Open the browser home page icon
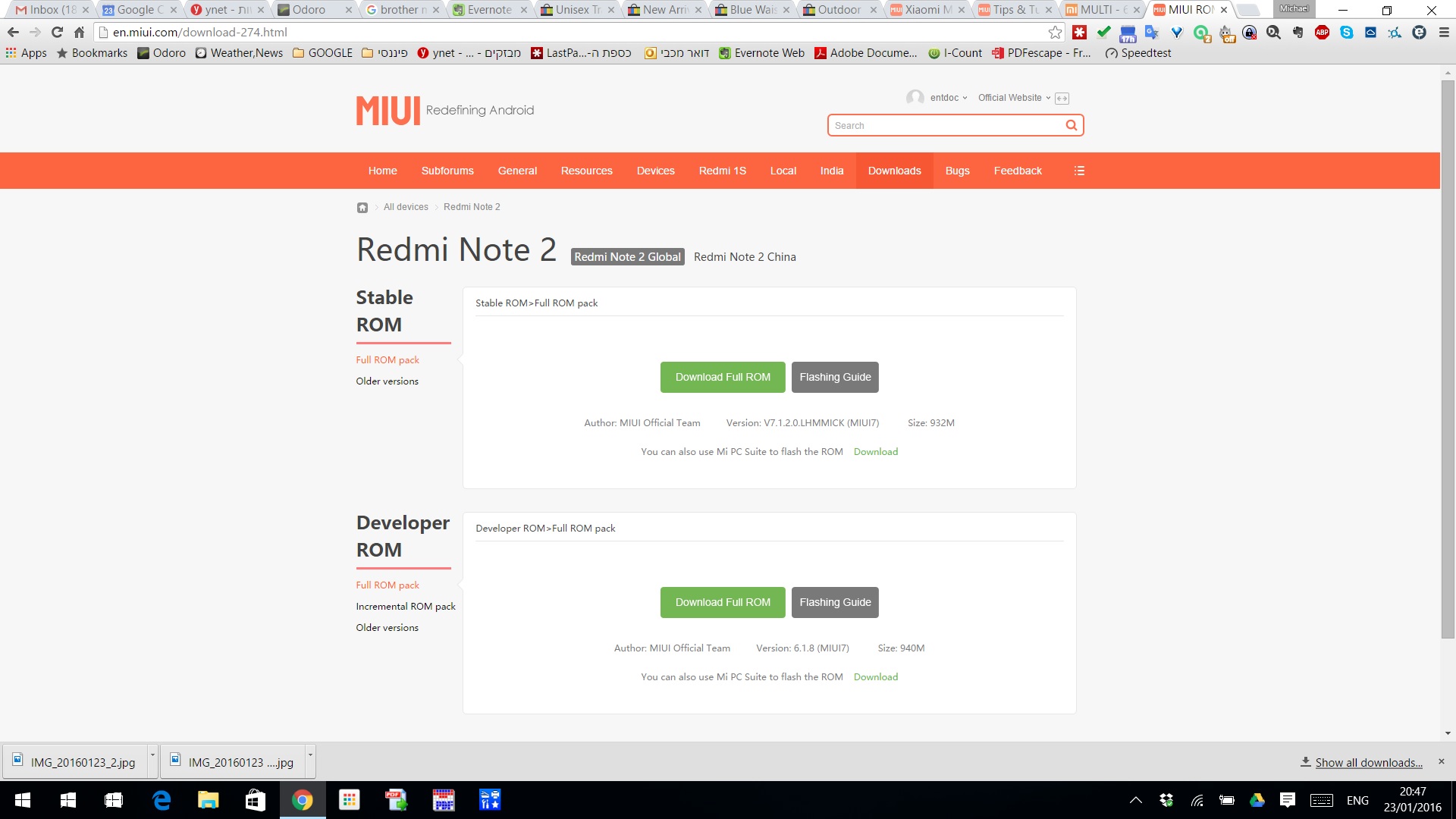 point(79,32)
